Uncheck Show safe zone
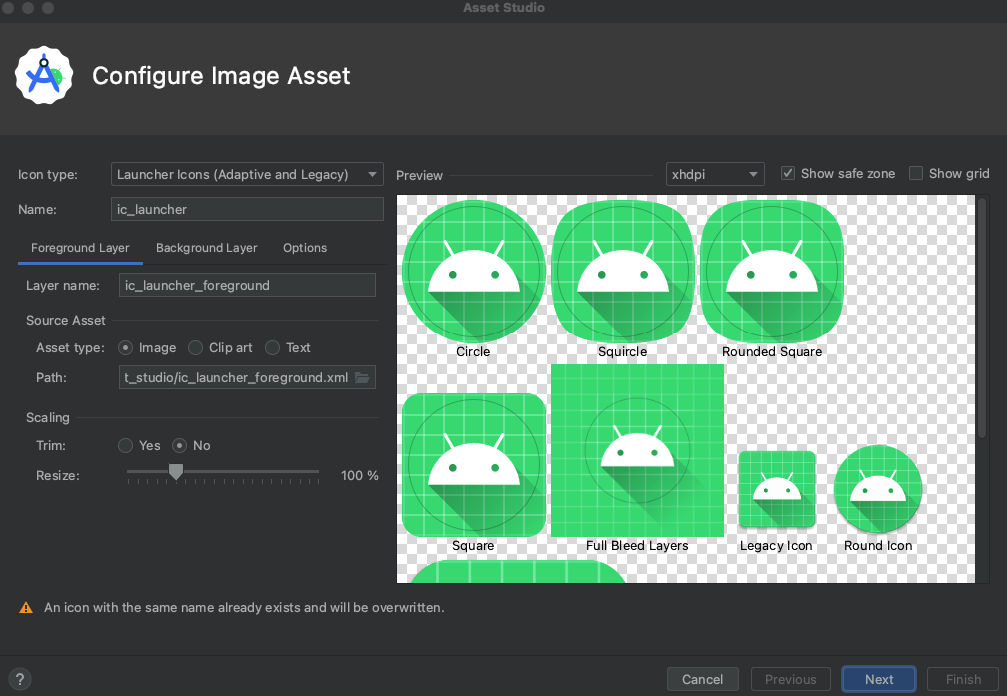 (x=789, y=173)
